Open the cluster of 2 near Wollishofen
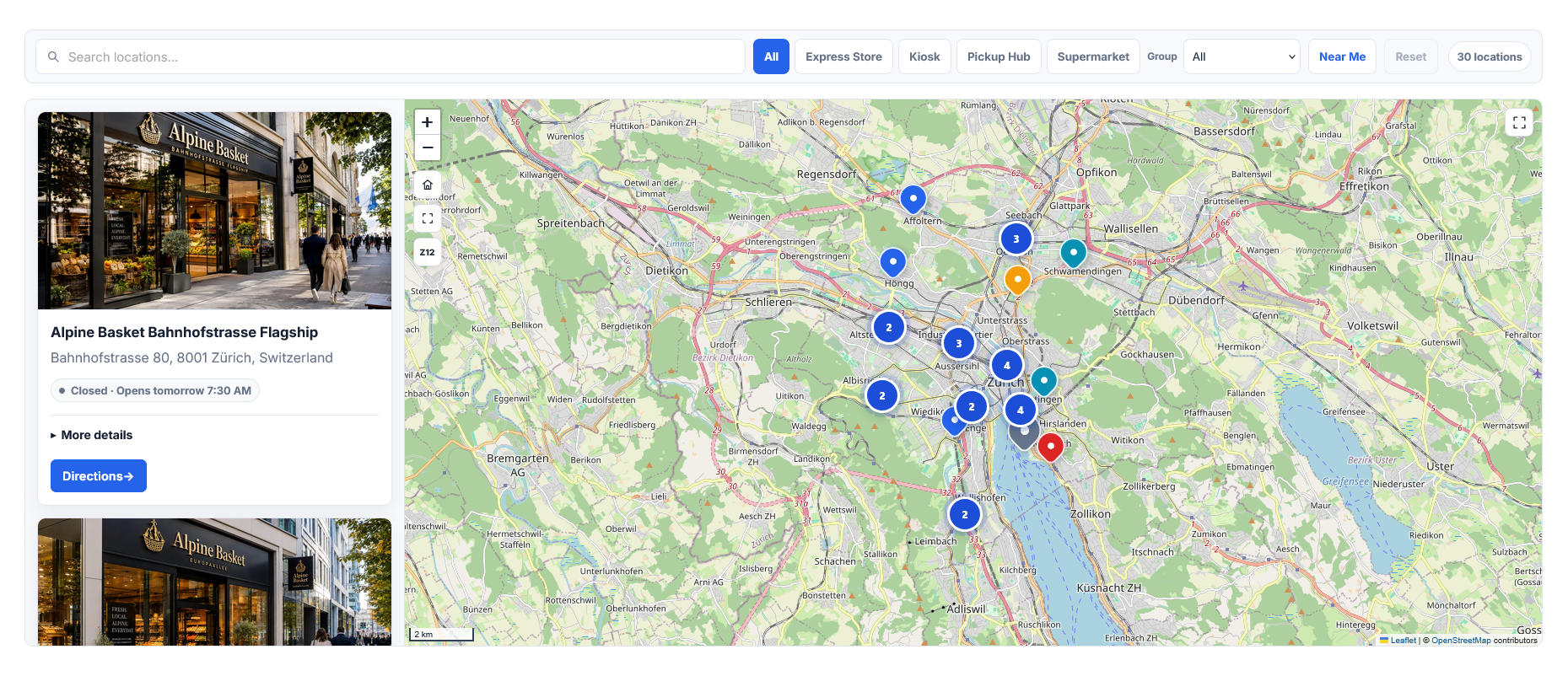 (x=965, y=514)
